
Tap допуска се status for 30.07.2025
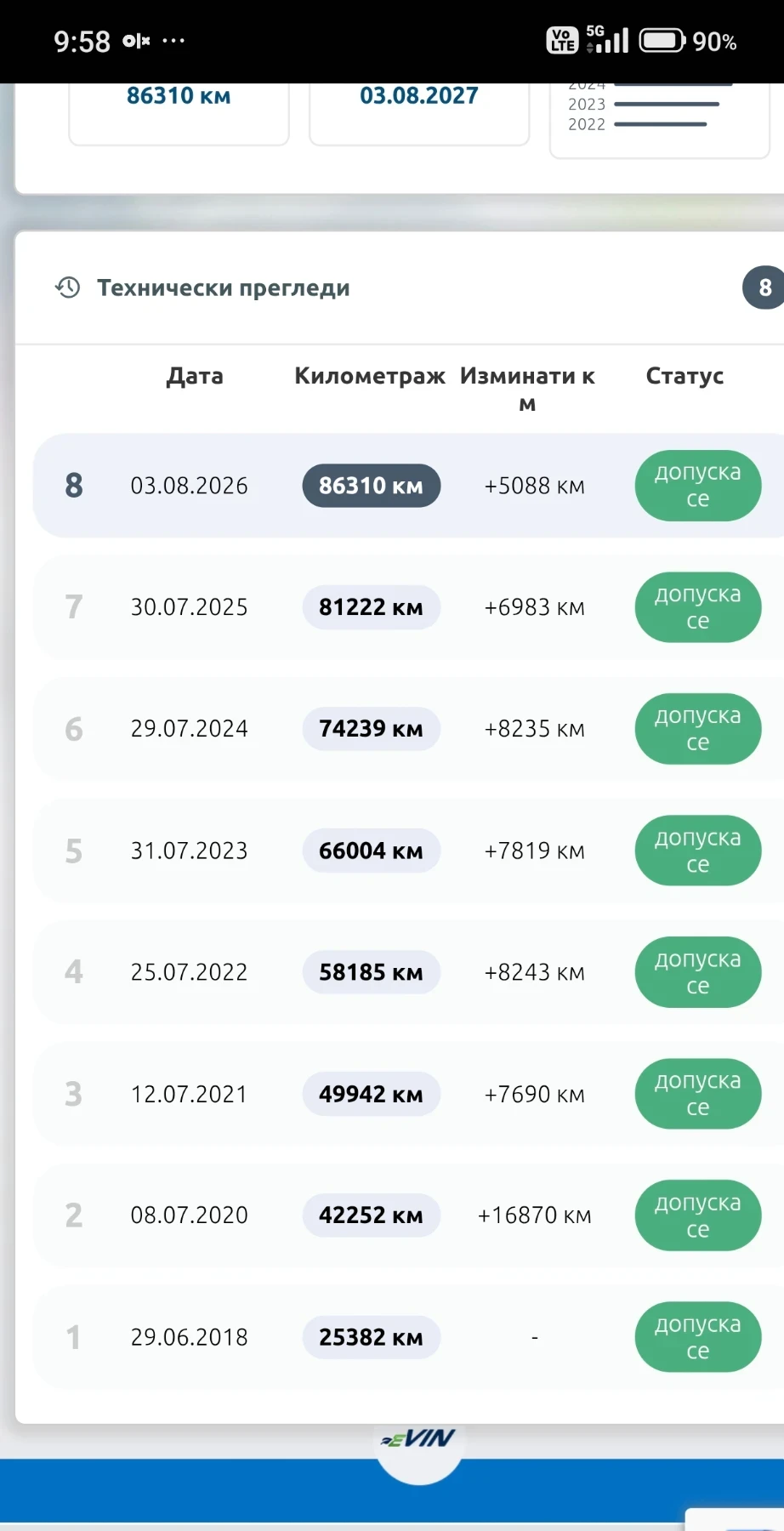(697, 607)
